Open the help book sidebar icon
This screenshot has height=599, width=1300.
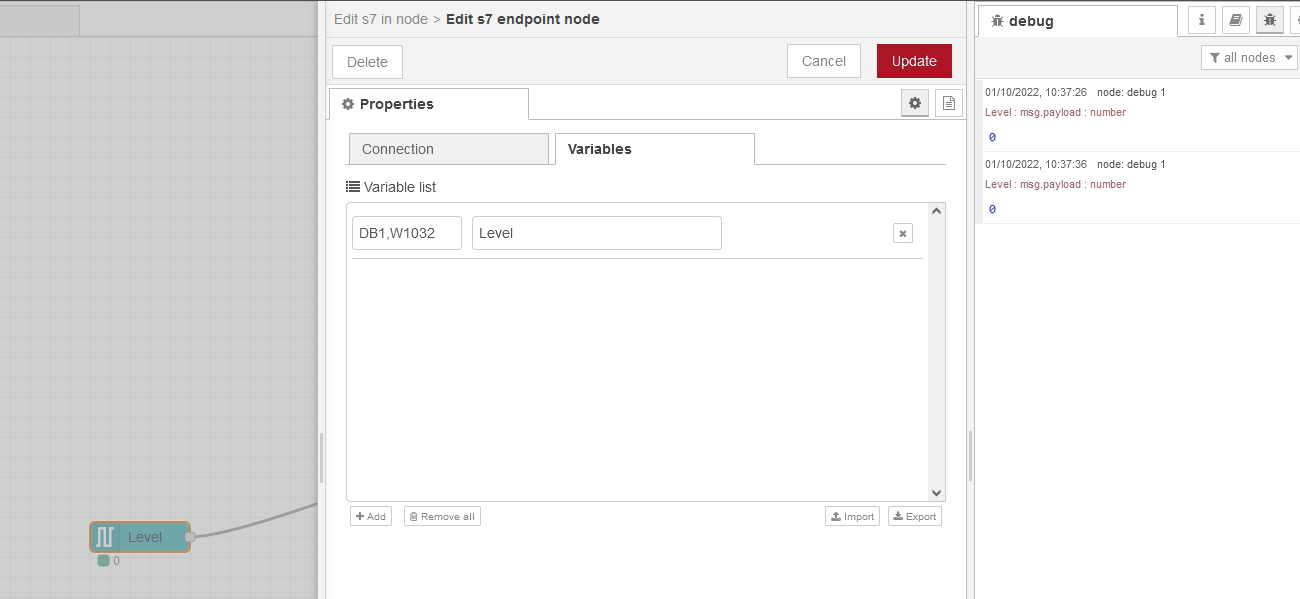coord(1236,20)
